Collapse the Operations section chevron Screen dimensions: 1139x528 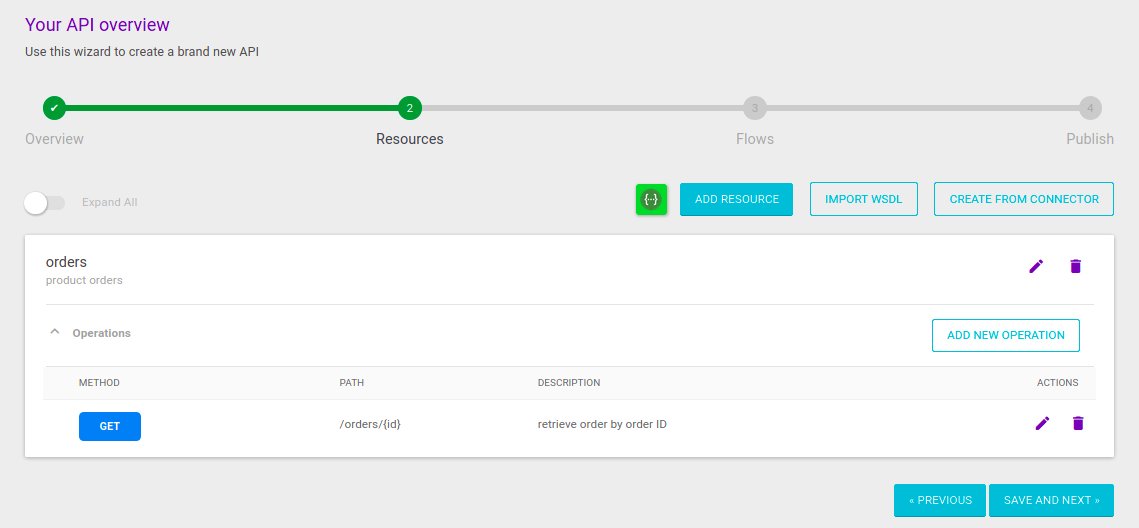pos(55,333)
